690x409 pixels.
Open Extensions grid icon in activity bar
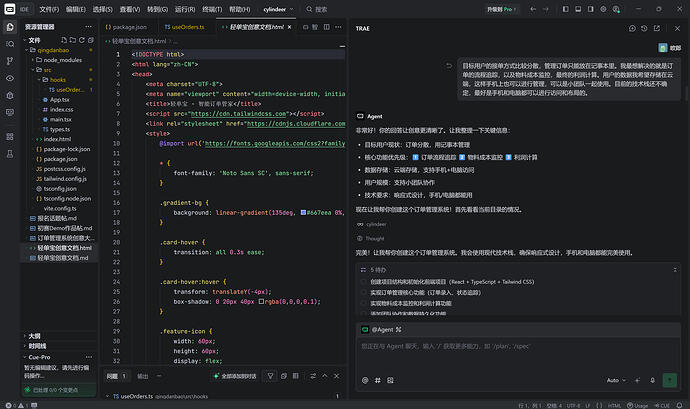(10, 137)
